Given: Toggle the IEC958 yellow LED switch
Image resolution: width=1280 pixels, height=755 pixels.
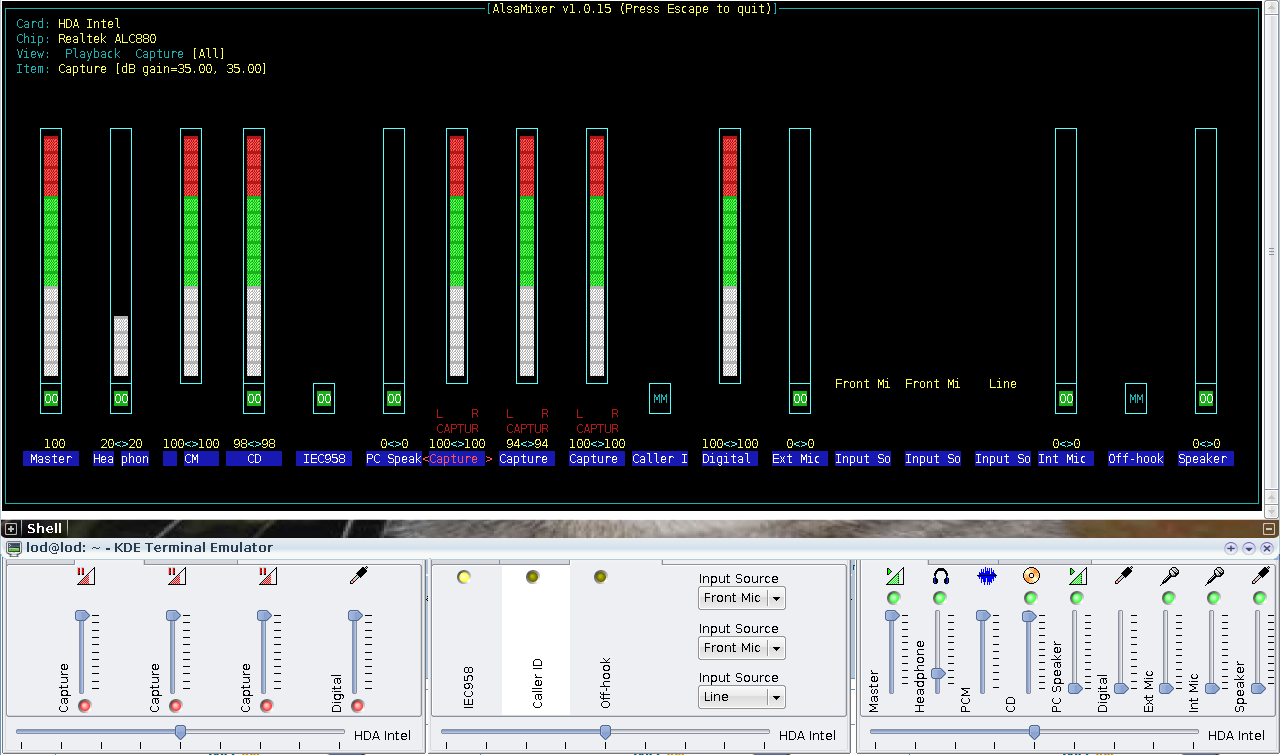Looking at the screenshot, I should (464, 577).
